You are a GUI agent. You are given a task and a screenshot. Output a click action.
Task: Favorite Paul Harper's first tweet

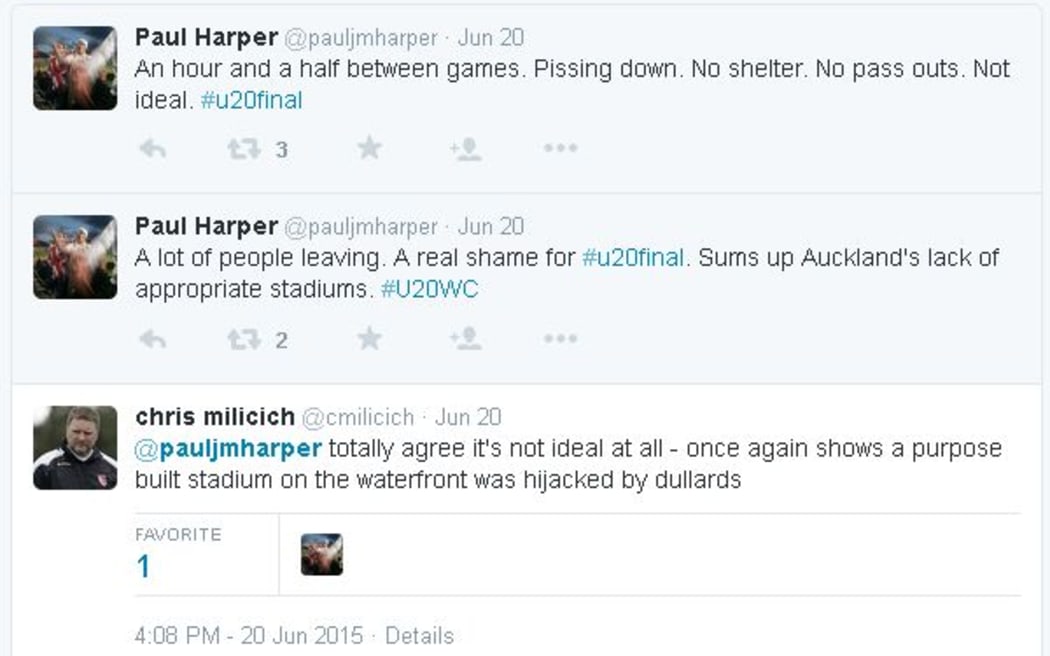(x=368, y=147)
